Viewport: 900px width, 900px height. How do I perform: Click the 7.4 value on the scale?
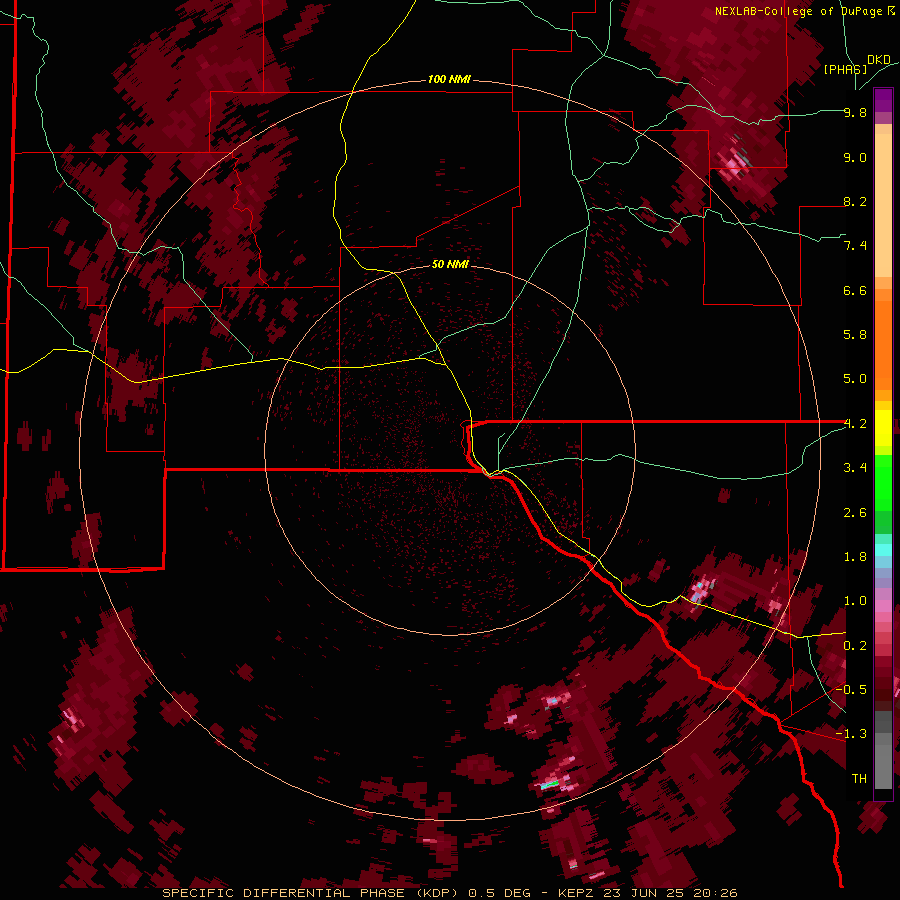point(855,246)
